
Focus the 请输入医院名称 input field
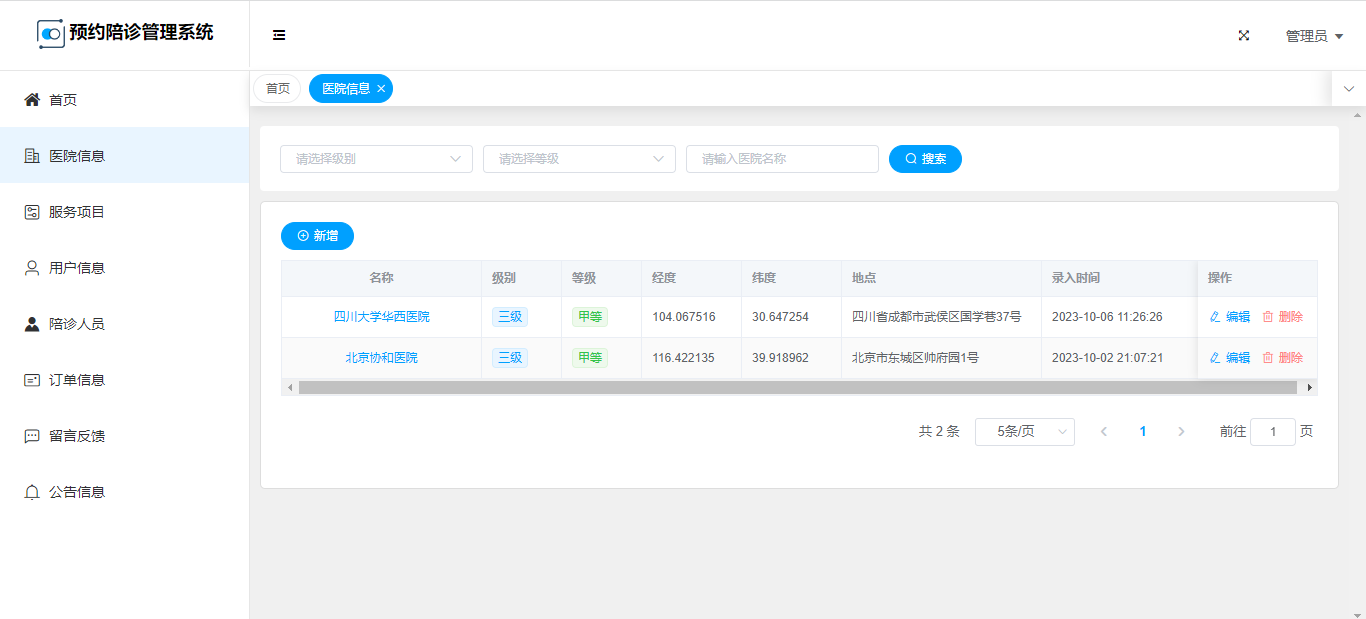pyautogui.click(x=782, y=159)
